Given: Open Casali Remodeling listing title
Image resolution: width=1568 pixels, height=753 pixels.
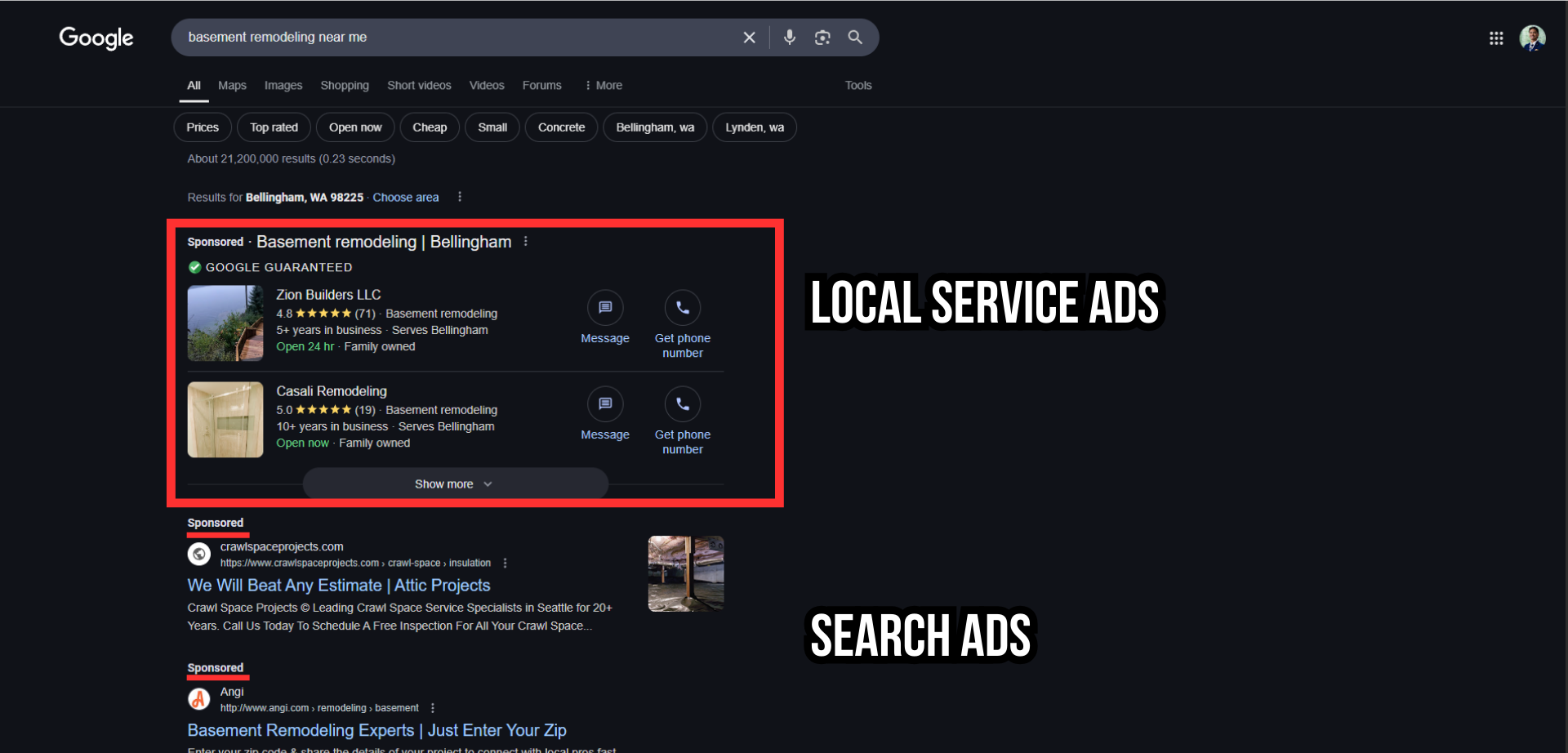Looking at the screenshot, I should click(x=332, y=391).
